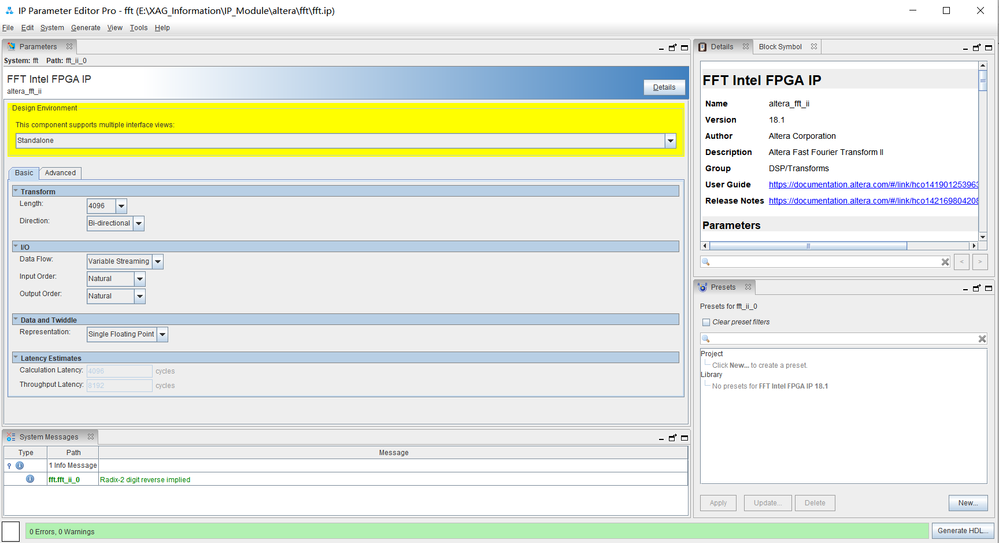Screen dimensions: 999x543
Task: Click info icon in 1 Info Message row
Action: pos(20,465)
